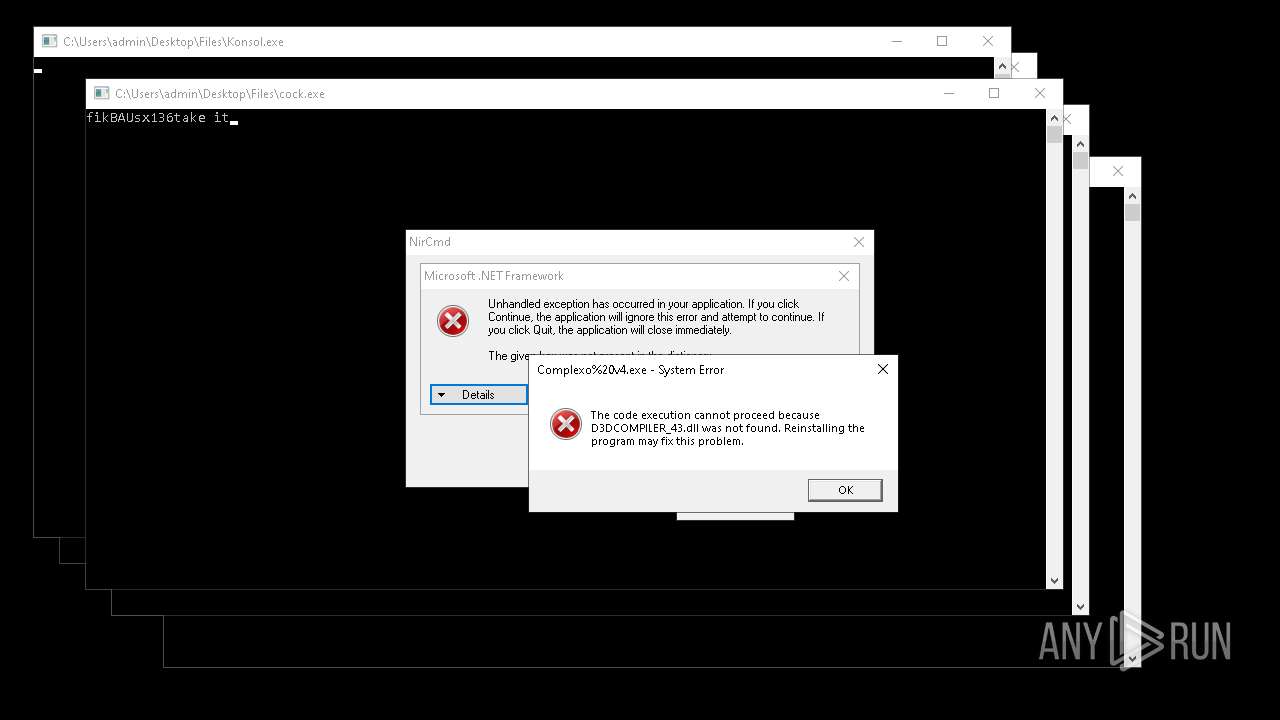Maximize the Konsol.exe console window

tap(942, 41)
